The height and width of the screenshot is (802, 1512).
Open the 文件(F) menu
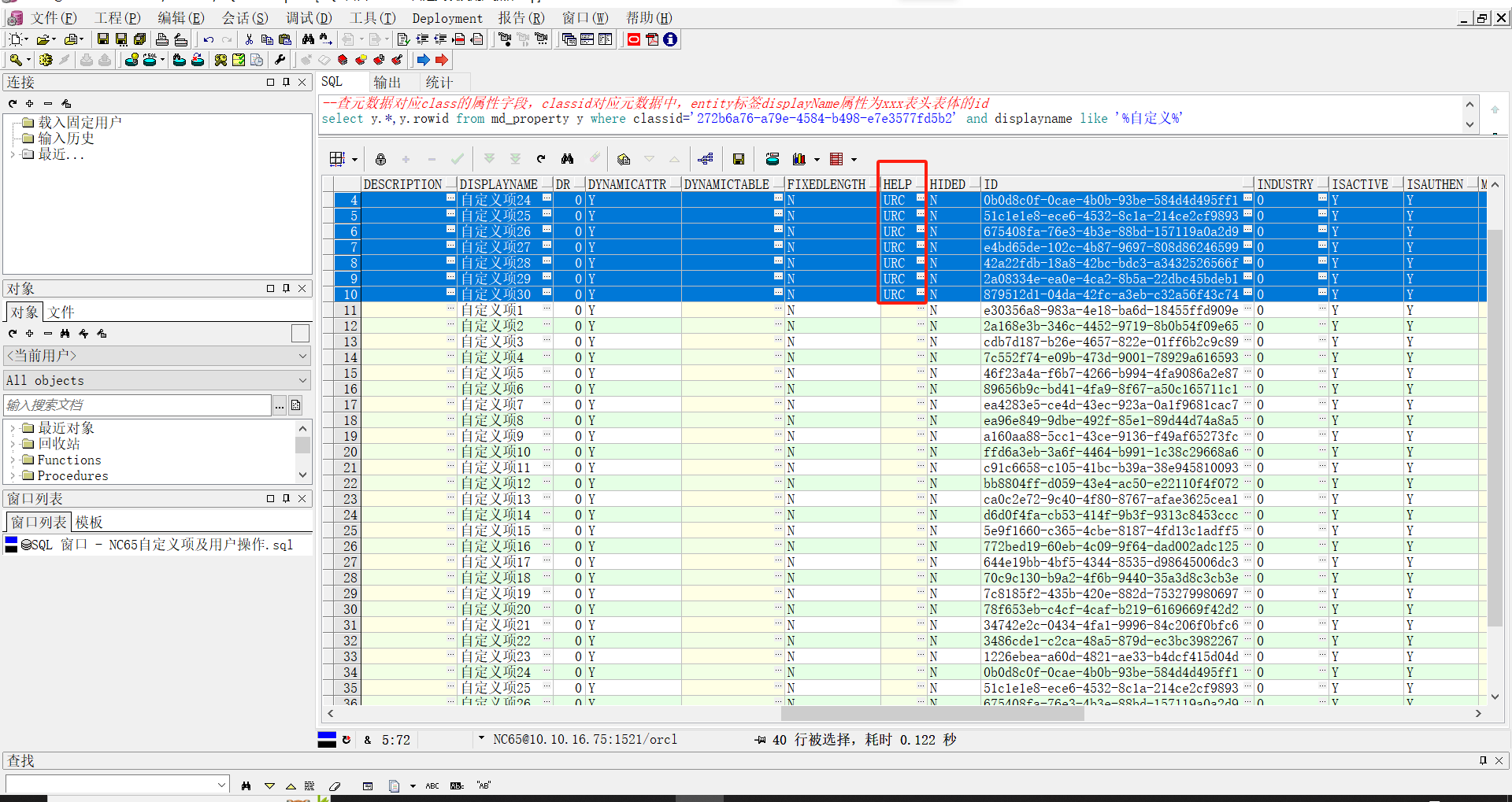54,17
